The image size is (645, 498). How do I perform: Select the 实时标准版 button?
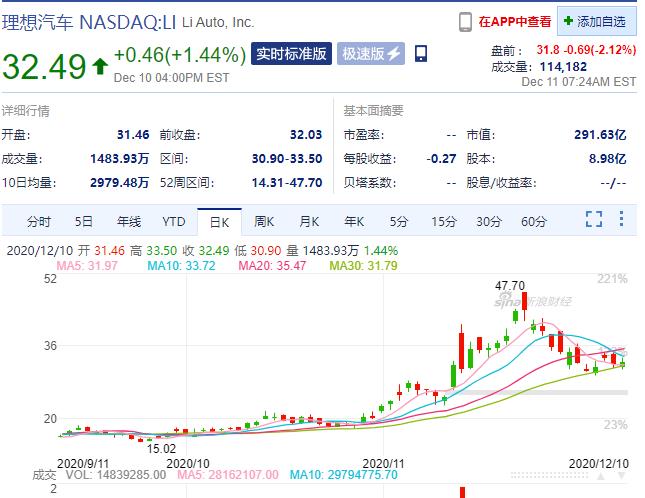coord(291,53)
